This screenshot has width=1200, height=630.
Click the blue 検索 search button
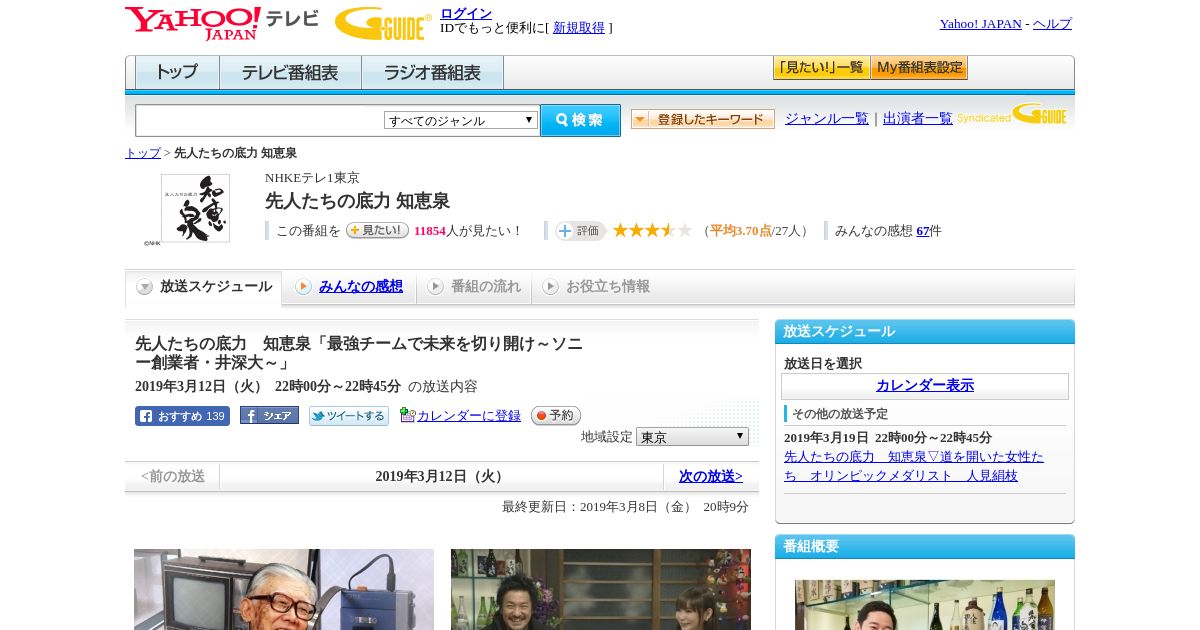(x=580, y=120)
